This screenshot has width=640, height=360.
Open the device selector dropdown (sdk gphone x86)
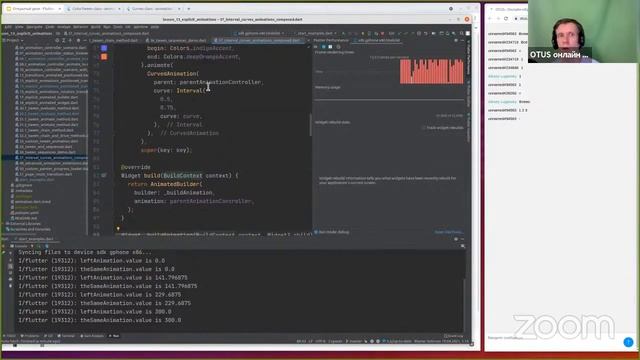tap(260, 33)
